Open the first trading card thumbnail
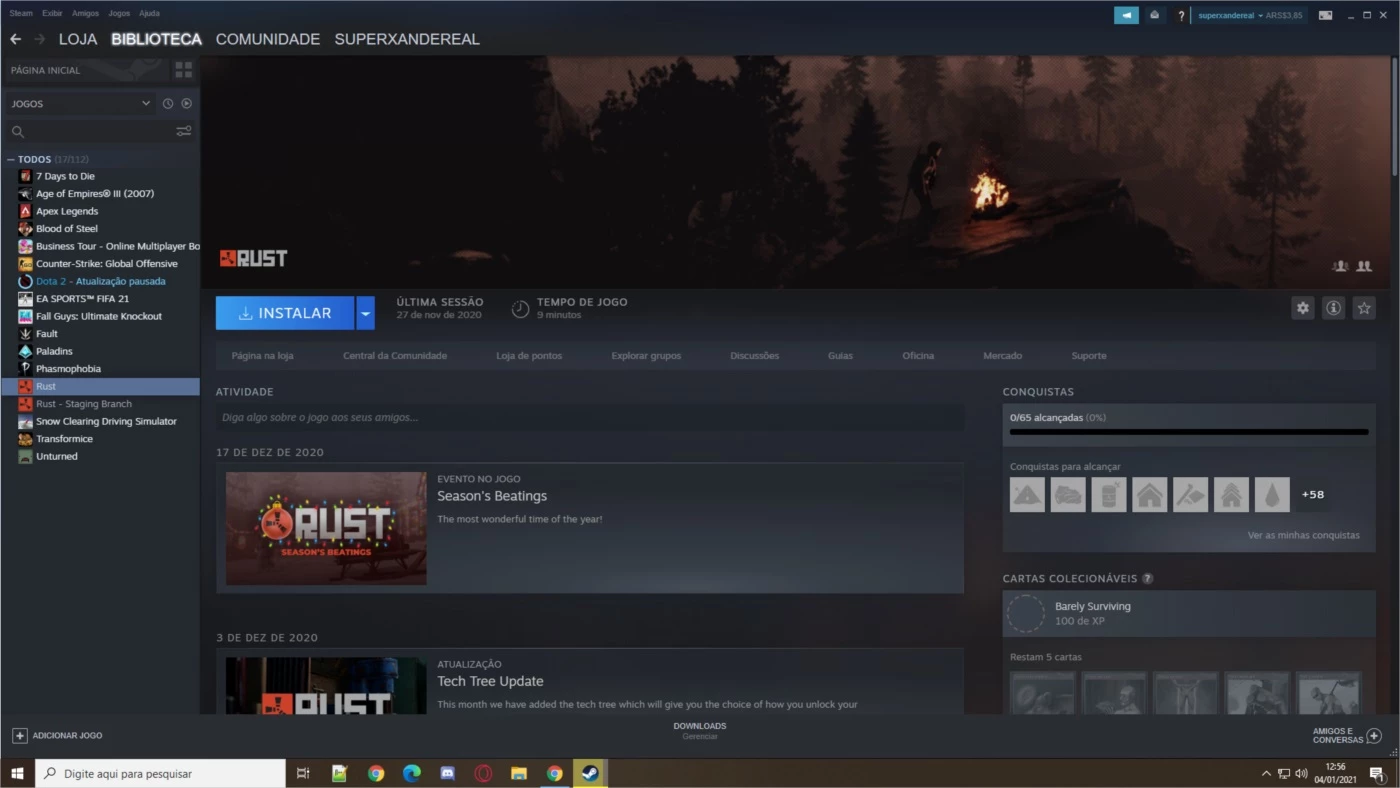This screenshot has height=788, width=1400. point(1042,692)
